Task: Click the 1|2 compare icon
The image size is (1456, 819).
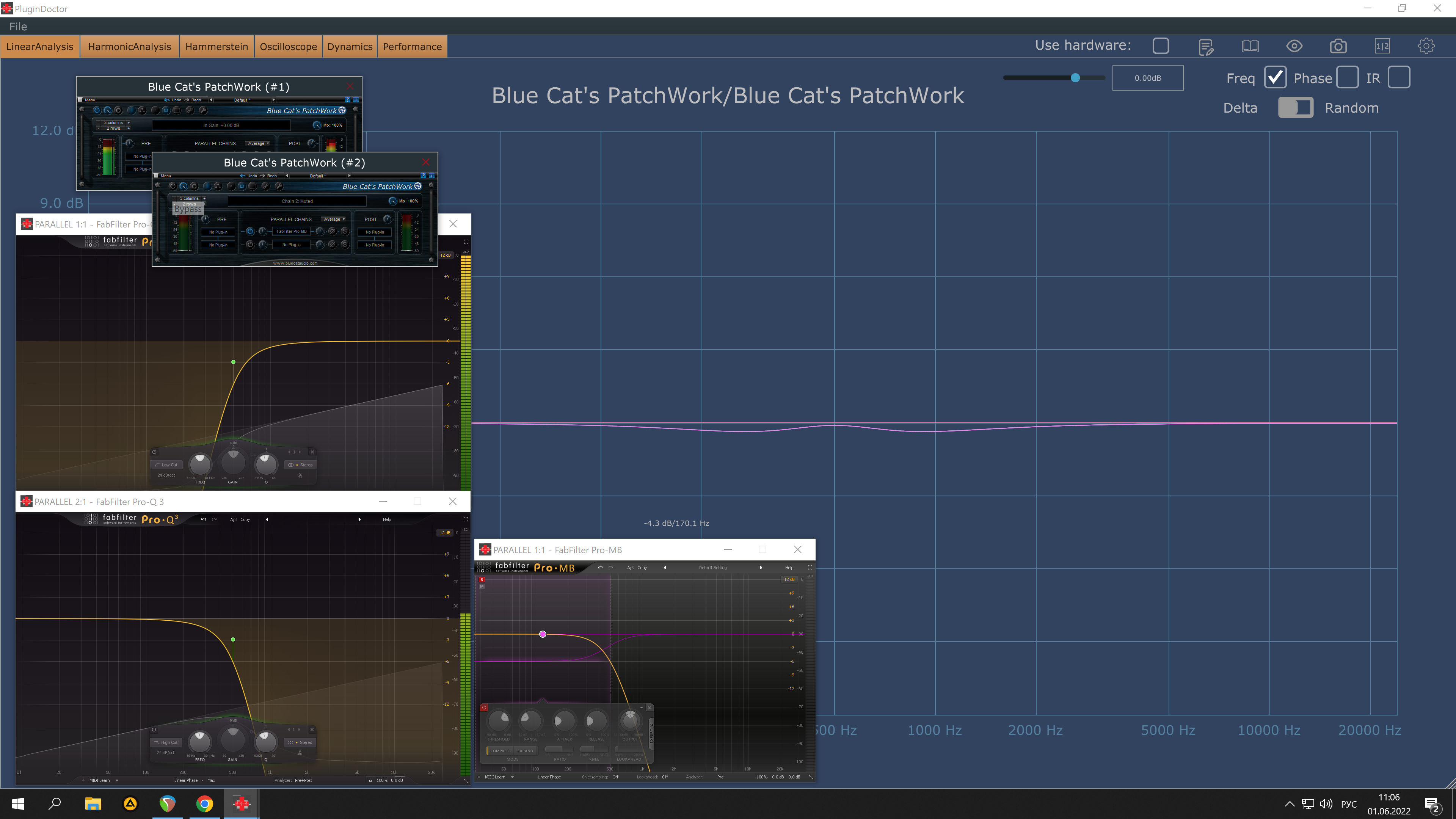Action: (1382, 46)
